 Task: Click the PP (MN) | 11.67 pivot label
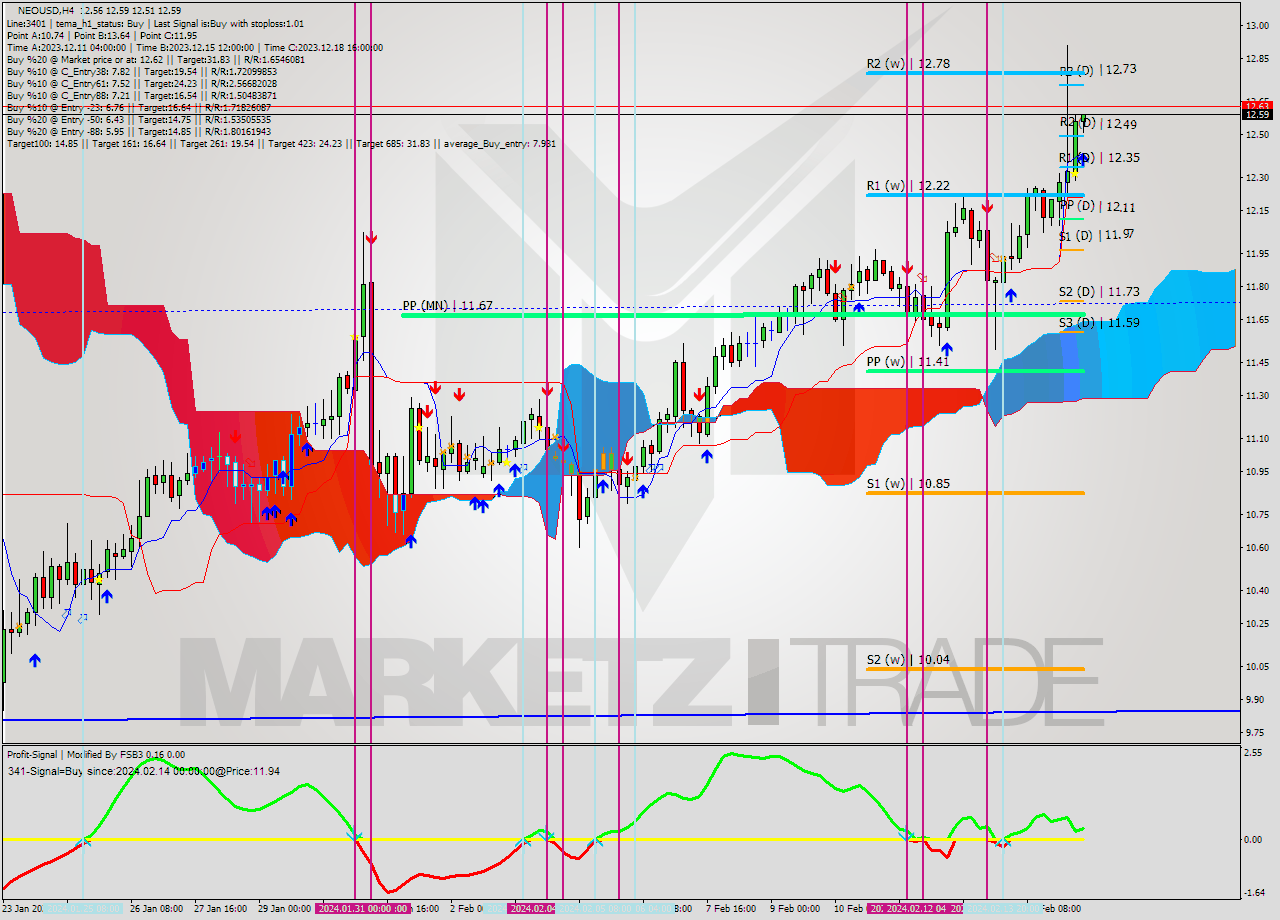pos(447,305)
